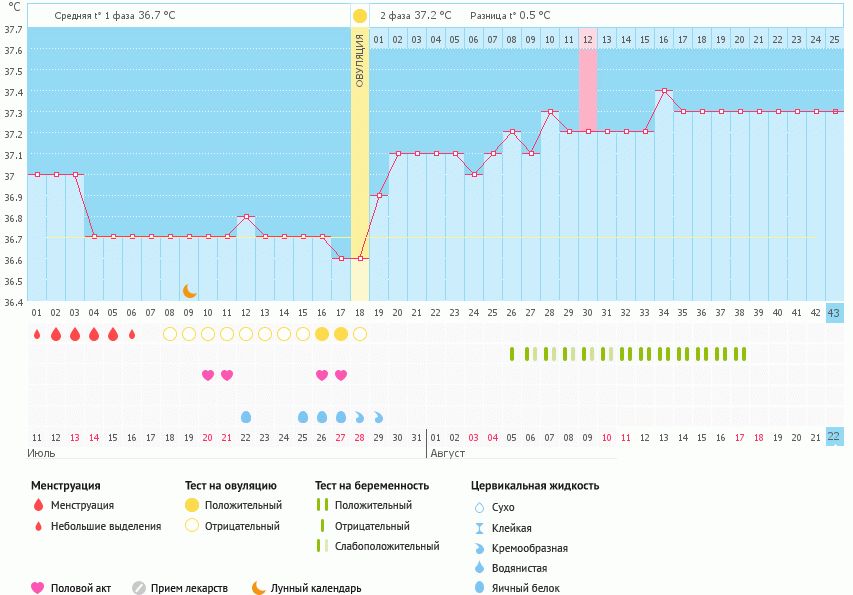Image resolution: width=853 pixels, height=595 pixels.
Task: Click the menstruation drop on cycle day 01
Action: (x=36, y=334)
